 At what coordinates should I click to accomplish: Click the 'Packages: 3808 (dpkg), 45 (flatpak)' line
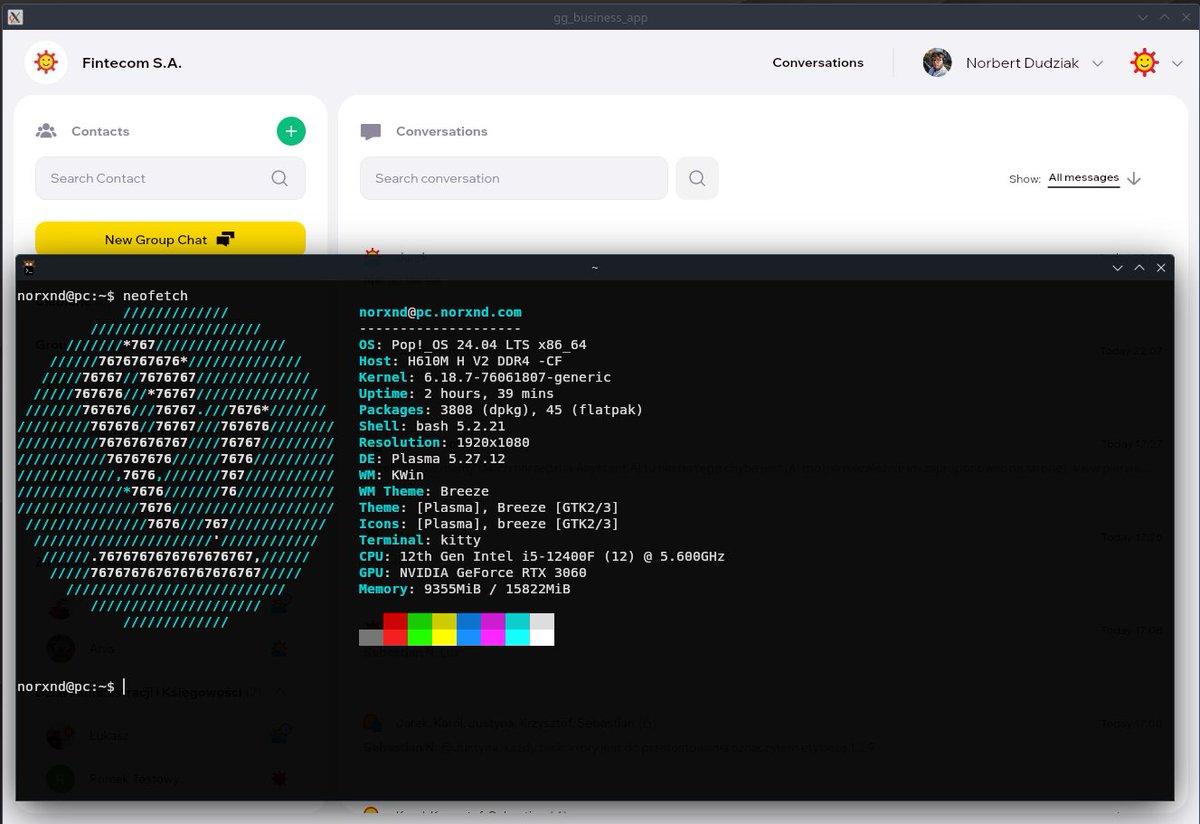501,410
